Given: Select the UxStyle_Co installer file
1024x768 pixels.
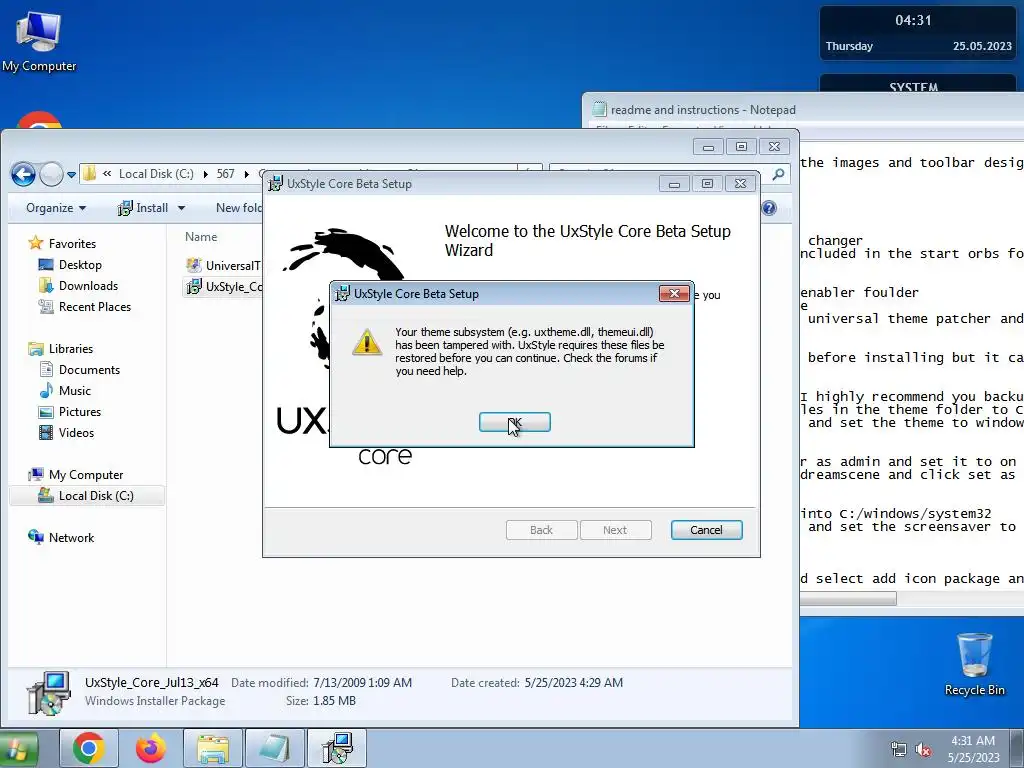Looking at the screenshot, I should [x=223, y=286].
